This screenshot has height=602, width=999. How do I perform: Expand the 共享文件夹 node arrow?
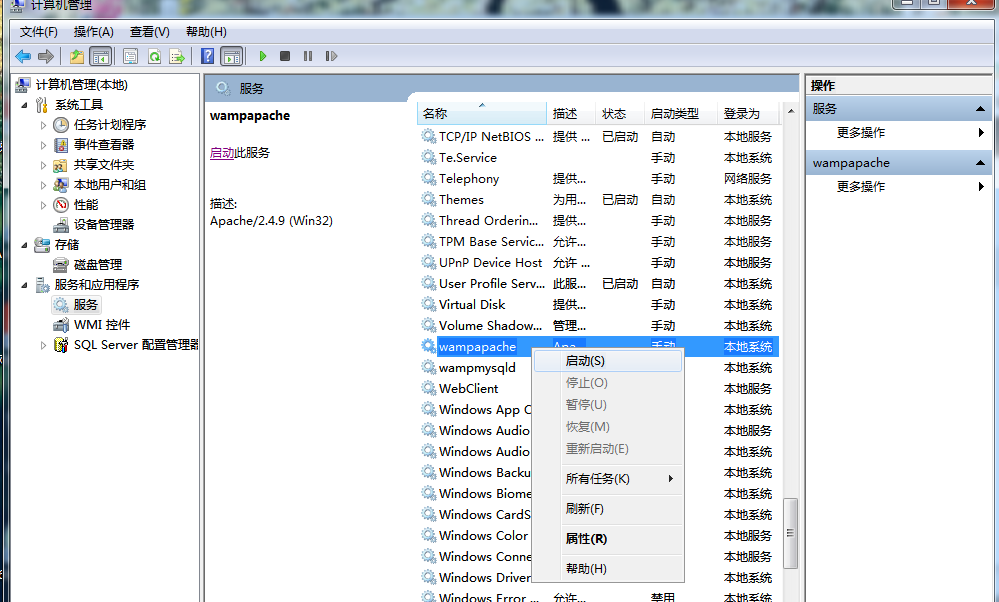[43, 166]
